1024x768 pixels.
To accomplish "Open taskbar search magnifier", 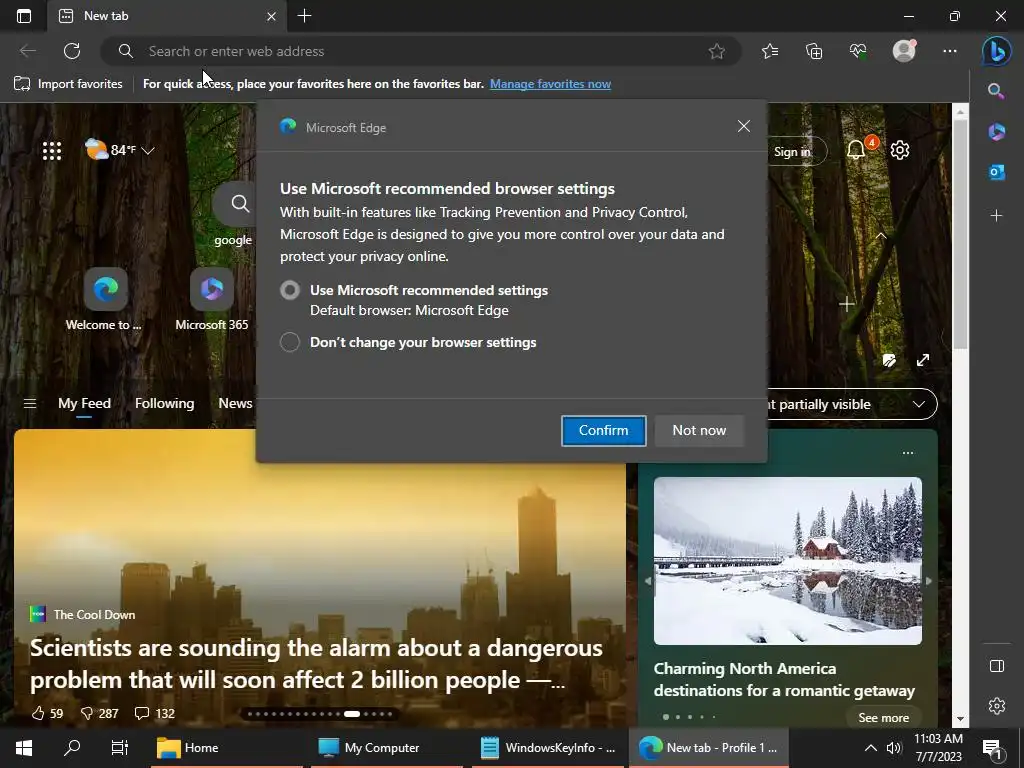I will tap(72, 748).
